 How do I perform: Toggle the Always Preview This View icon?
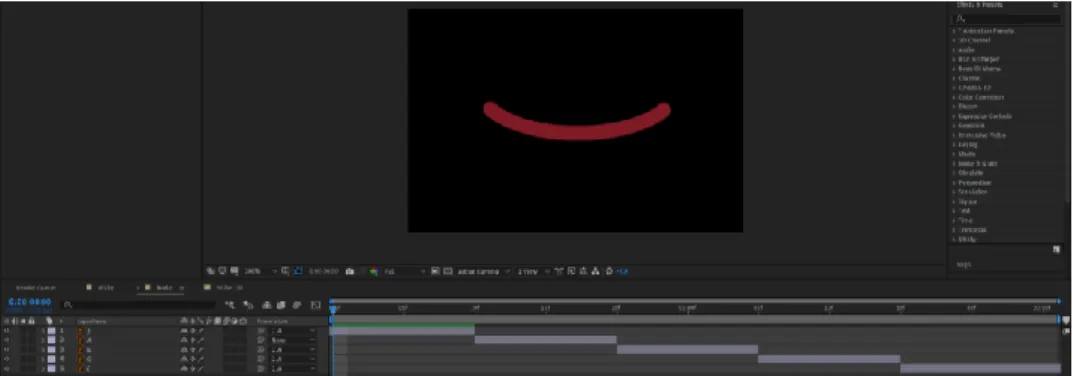(212, 272)
